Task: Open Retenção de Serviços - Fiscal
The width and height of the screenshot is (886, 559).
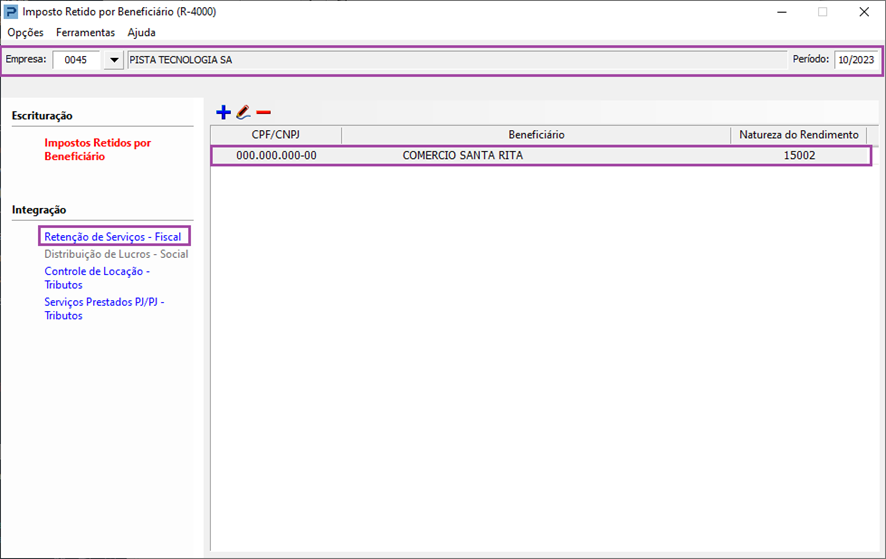Action: click(x=113, y=237)
